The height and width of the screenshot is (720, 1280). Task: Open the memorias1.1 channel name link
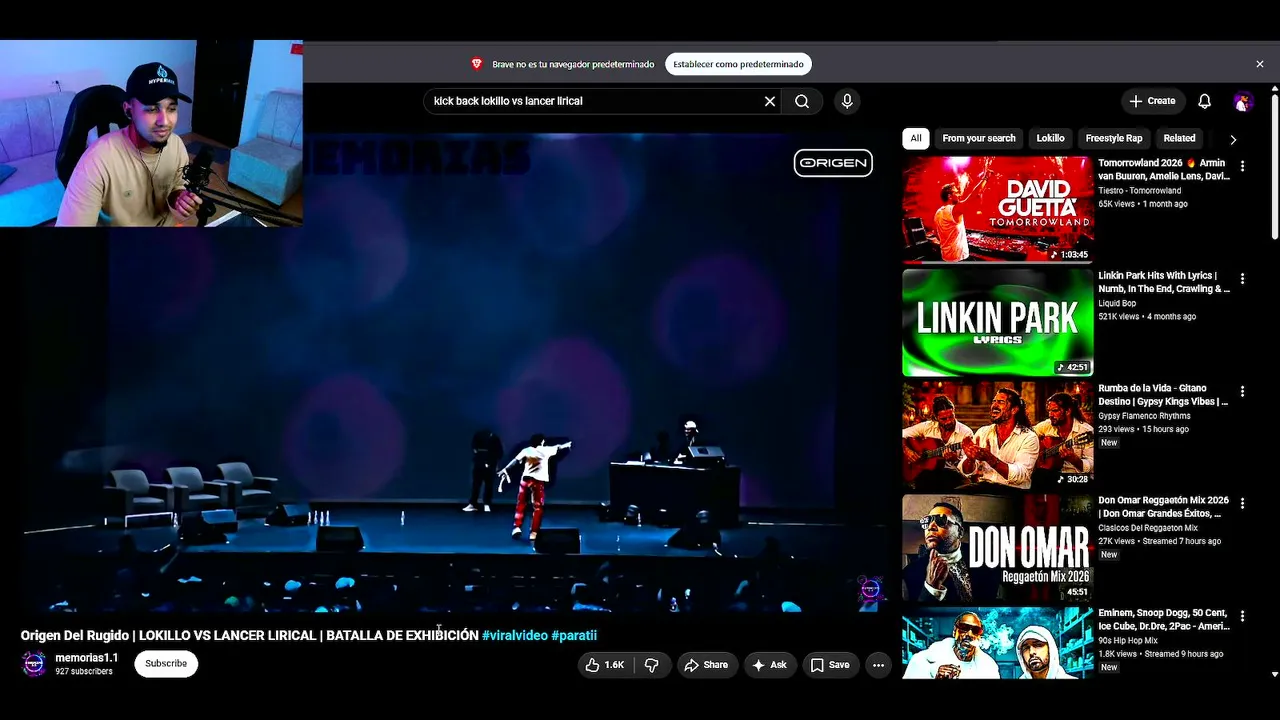point(87,658)
